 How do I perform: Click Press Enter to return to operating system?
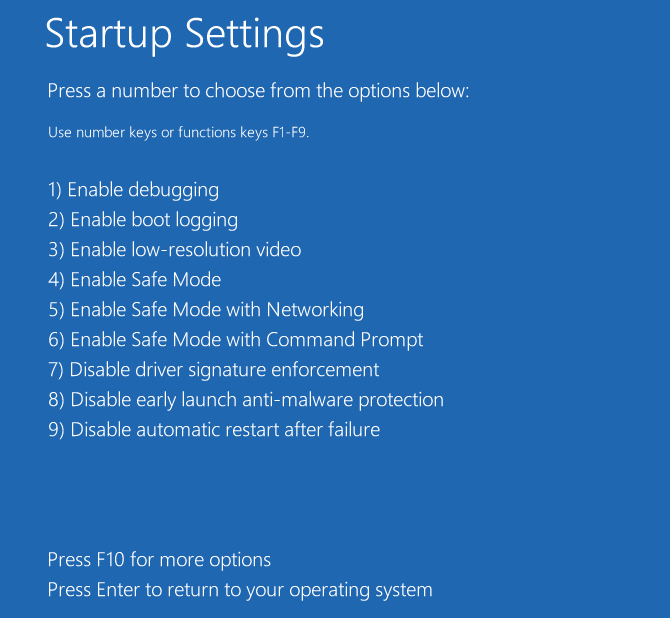tap(240, 590)
